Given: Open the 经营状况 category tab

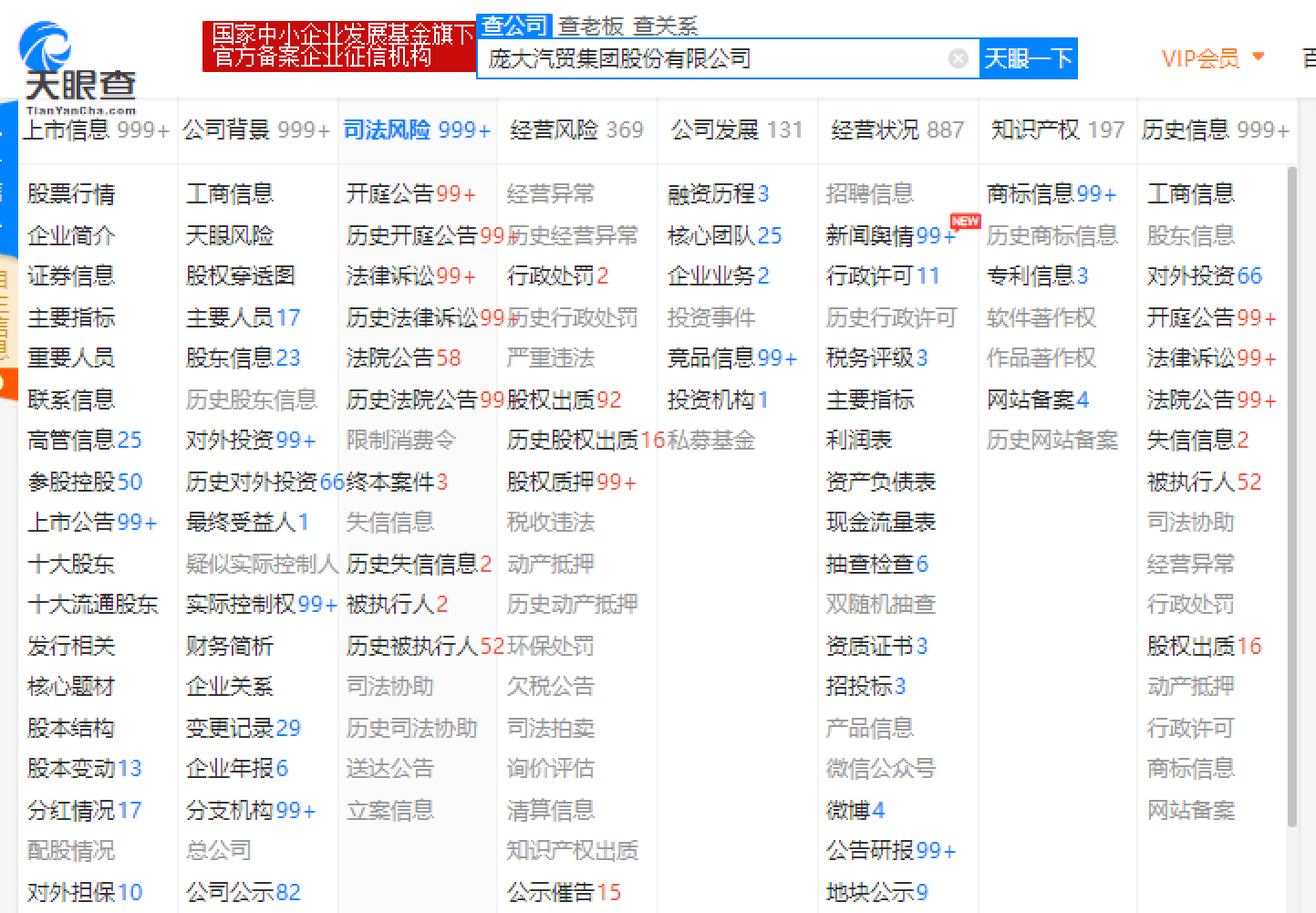Looking at the screenshot, I should 897,130.
